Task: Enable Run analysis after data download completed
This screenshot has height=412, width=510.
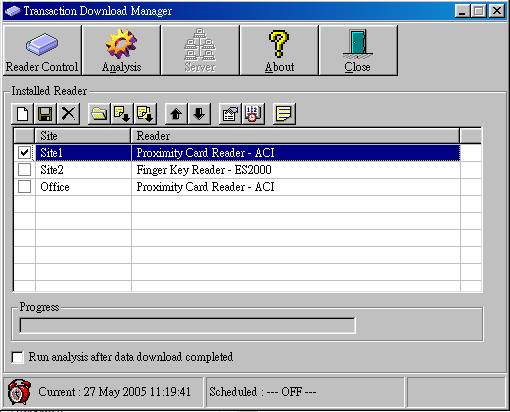Action: tap(17, 357)
